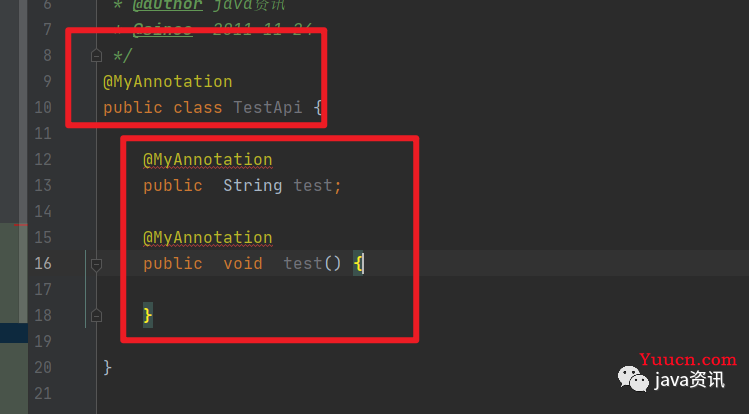Viewport: 749px width, 414px height.
Task: Click the void keyword on line 16
Action: [243, 263]
